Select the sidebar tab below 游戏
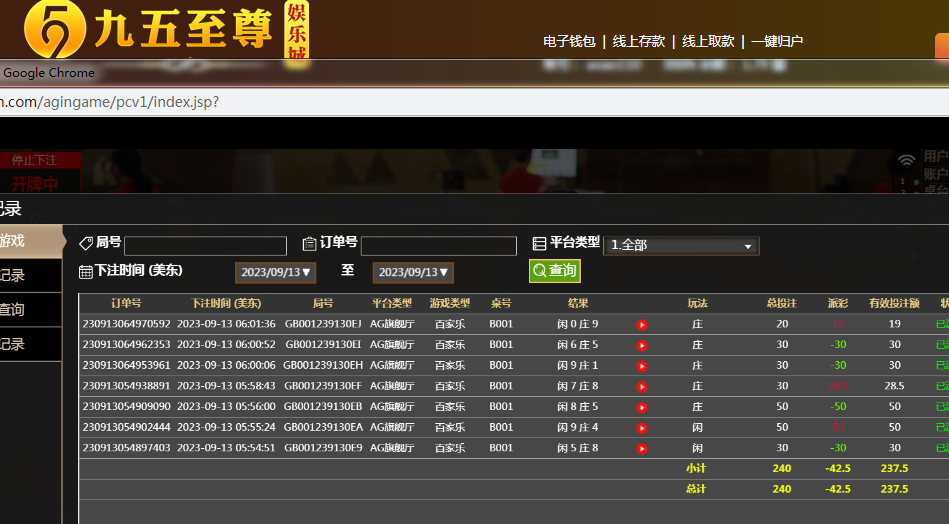This screenshot has height=524, width=949. pos(30,275)
